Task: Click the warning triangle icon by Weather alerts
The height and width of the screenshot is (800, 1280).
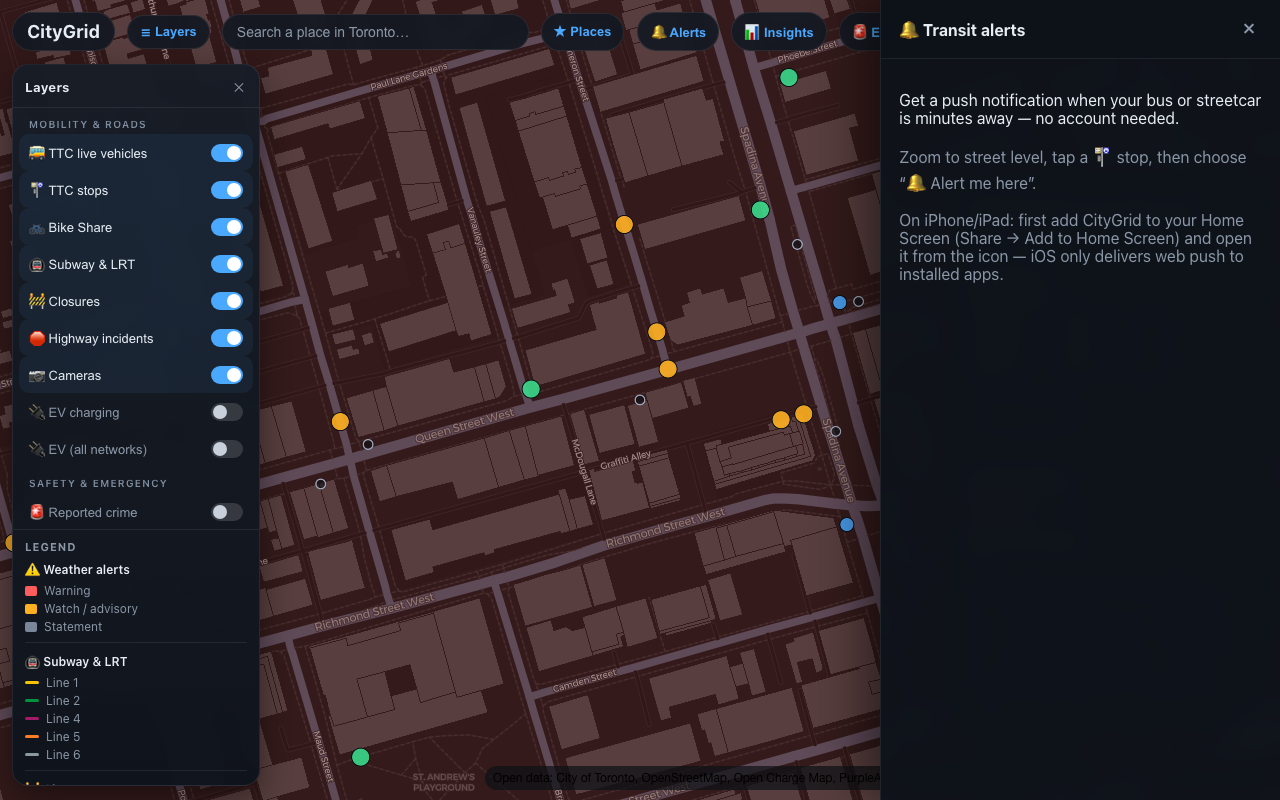Action: [32, 569]
